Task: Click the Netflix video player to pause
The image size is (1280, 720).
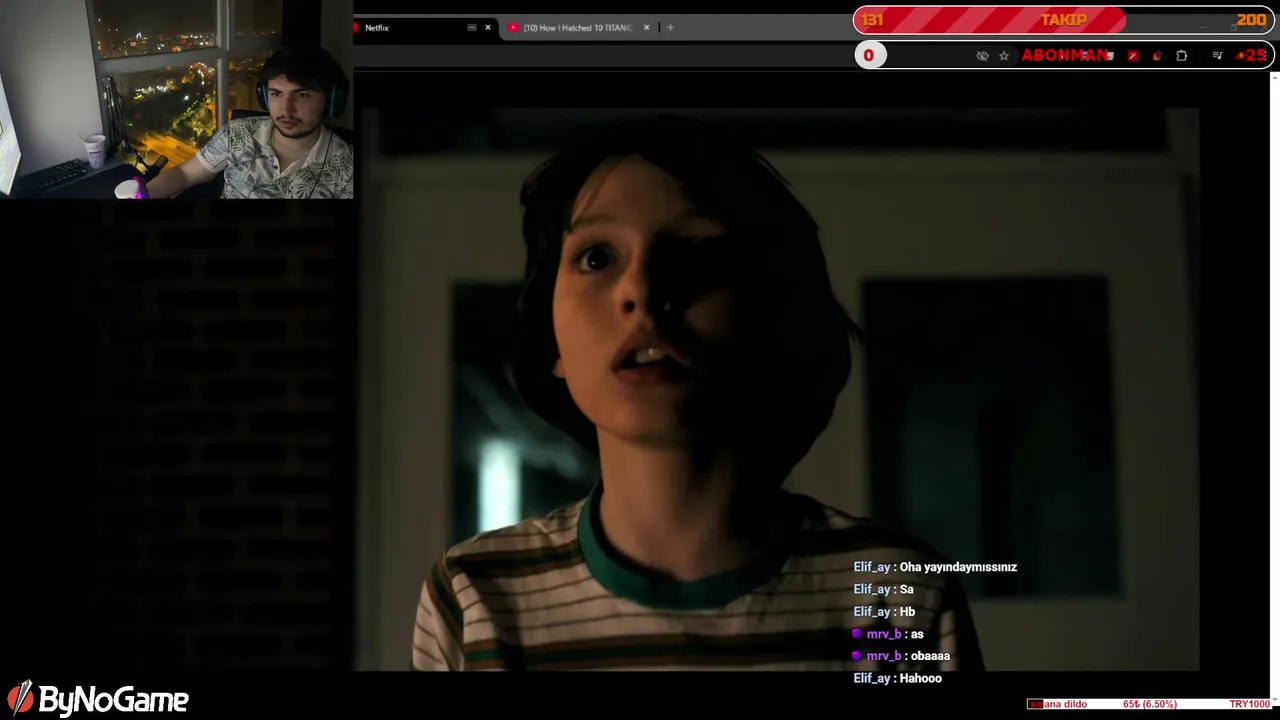Action: (780, 390)
